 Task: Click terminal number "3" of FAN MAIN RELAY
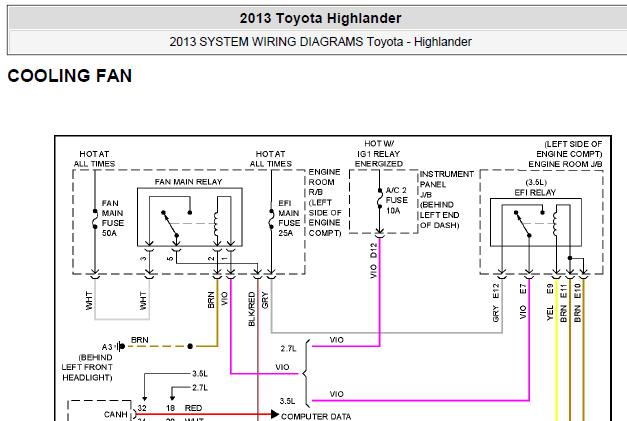(143, 259)
